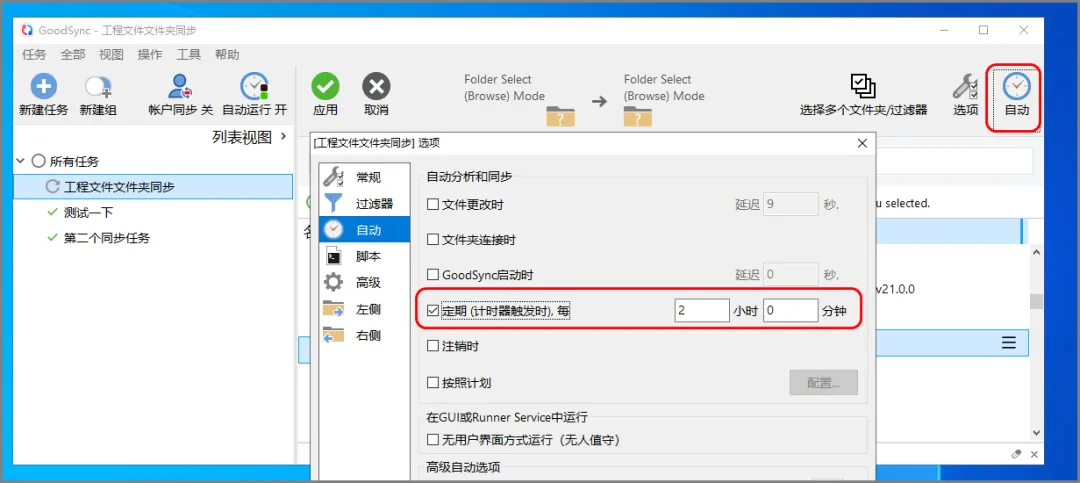Select 所有任务 radio circle

coord(39,161)
